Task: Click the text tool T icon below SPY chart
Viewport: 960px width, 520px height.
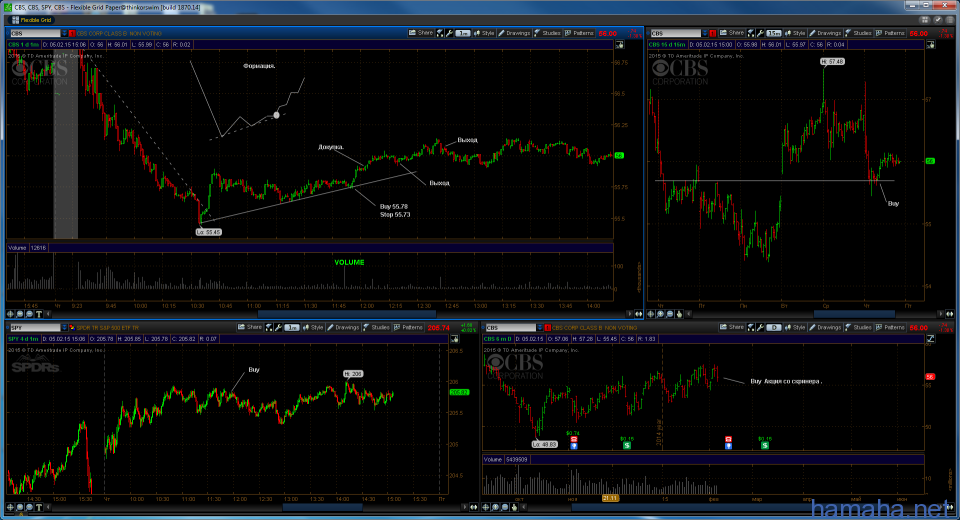Action: point(39,507)
